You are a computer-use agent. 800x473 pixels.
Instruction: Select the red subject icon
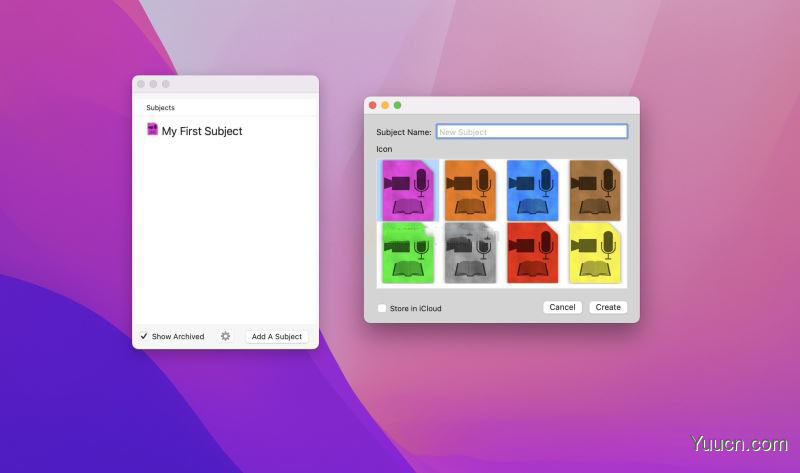click(532, 252)
